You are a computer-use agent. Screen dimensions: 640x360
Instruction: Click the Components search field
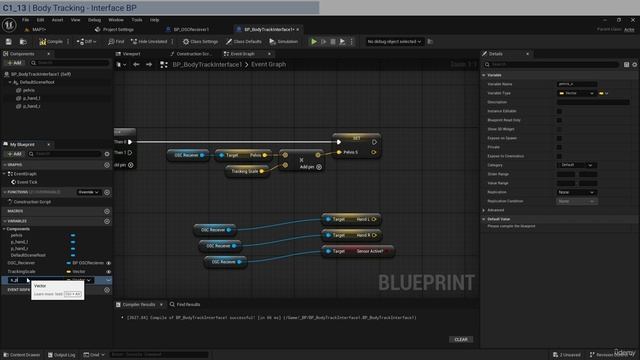coord(69,63)
